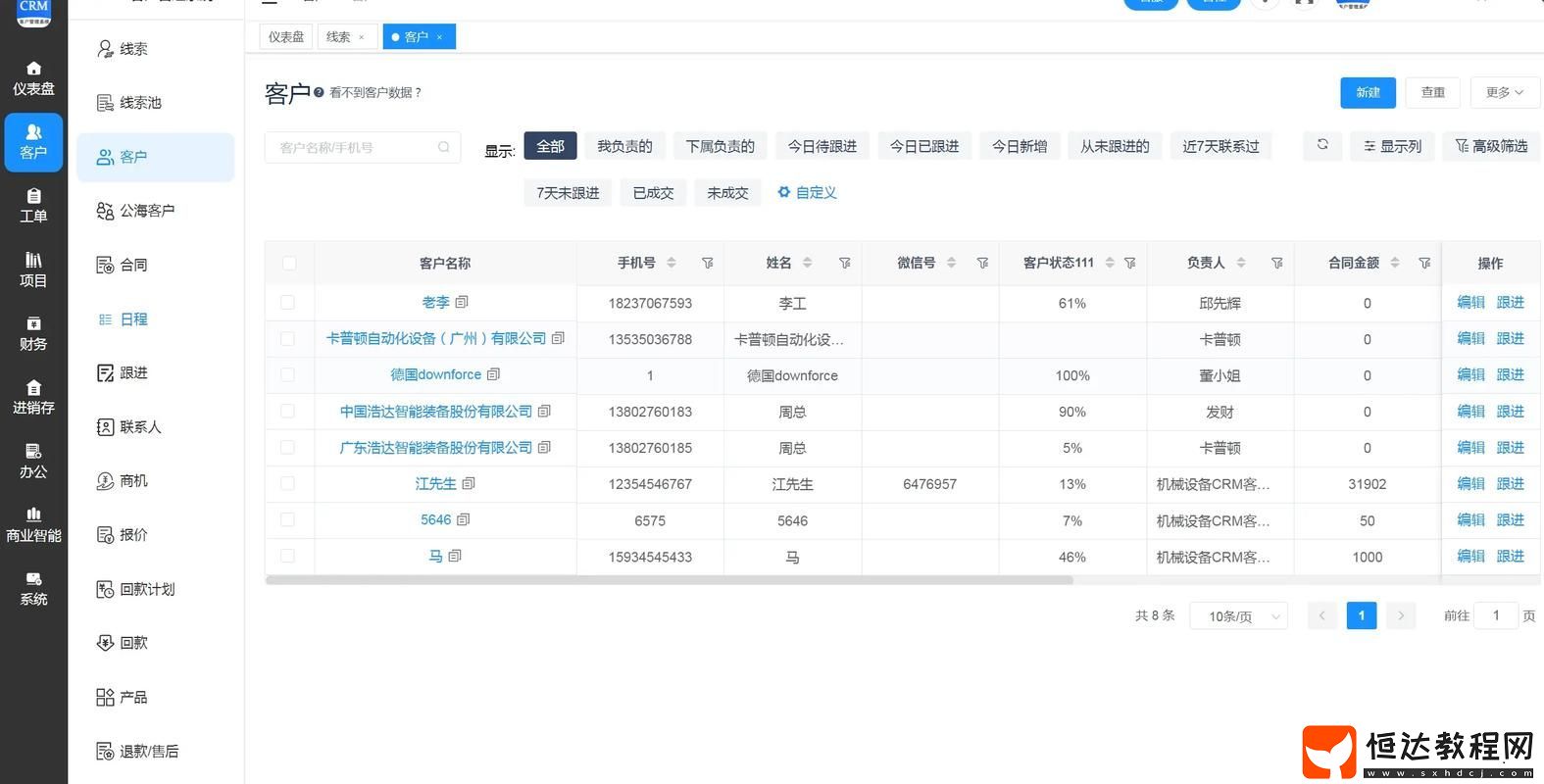
Task: Tick the checkbox for 广东浩达智能装备 row
Action: [287, 447]
